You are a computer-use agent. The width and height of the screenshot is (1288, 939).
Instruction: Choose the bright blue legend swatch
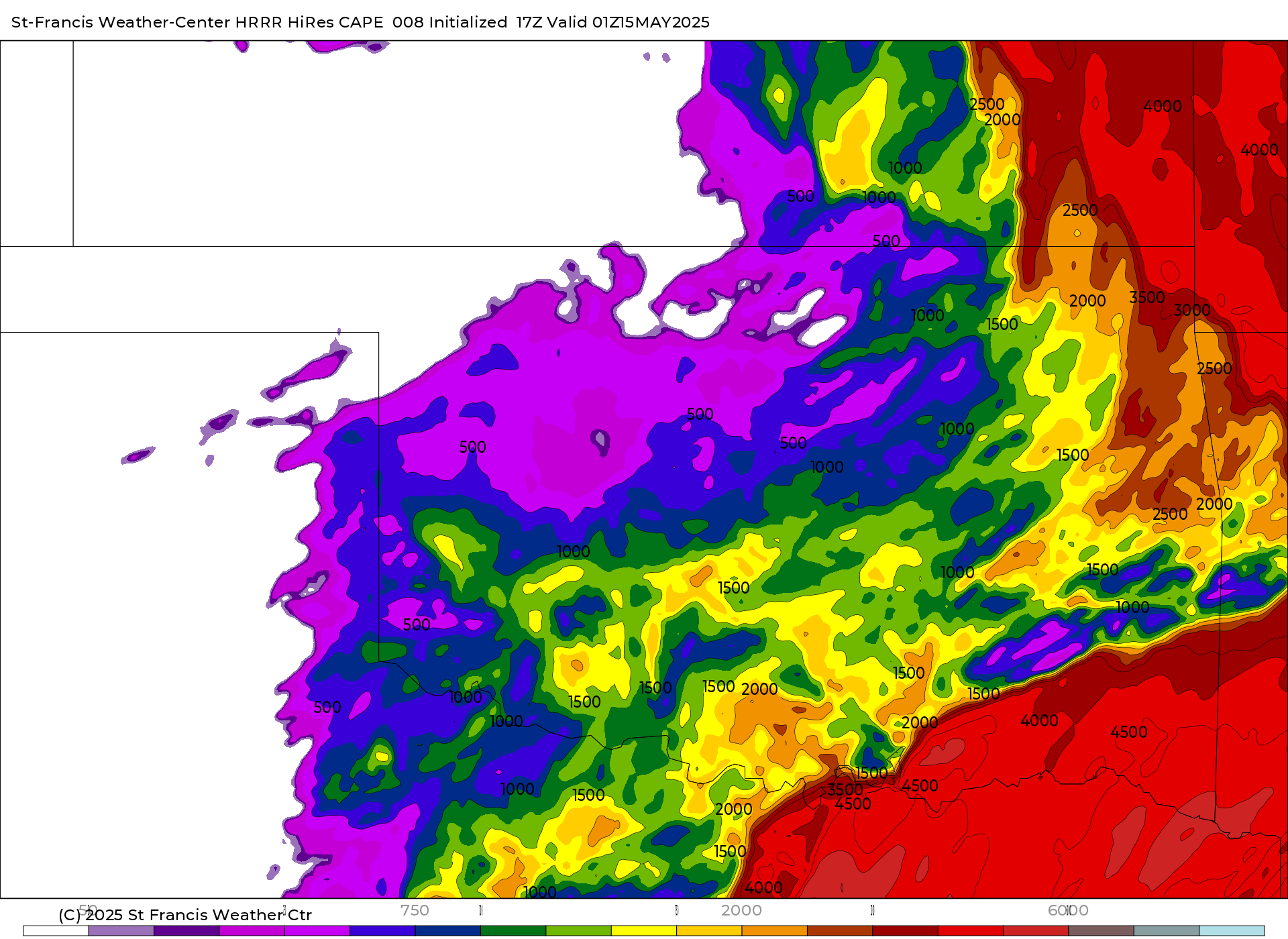pyautogui.click(x=382, y=931)
